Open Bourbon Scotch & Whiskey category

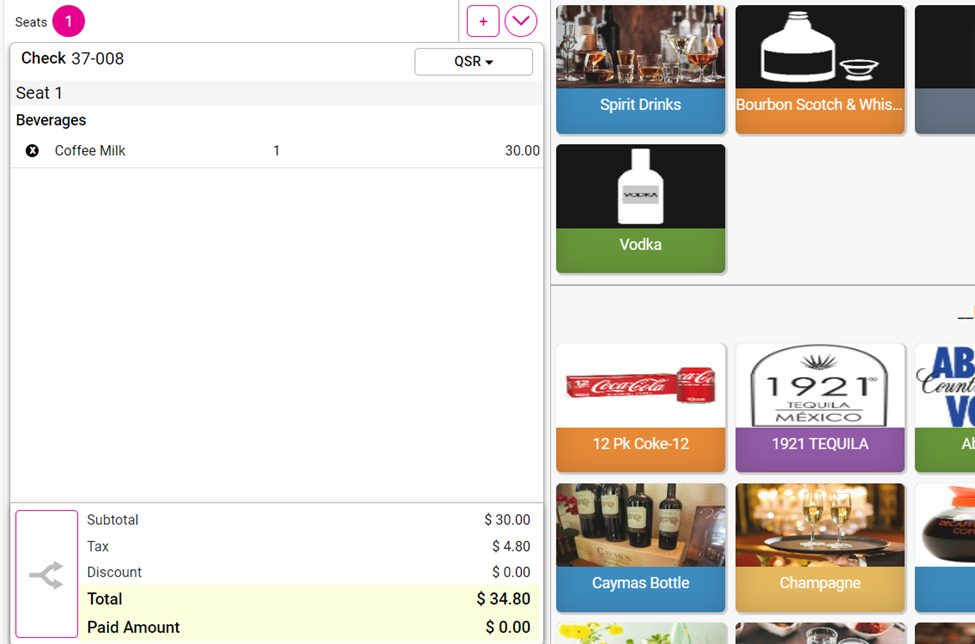coord(819,69)
